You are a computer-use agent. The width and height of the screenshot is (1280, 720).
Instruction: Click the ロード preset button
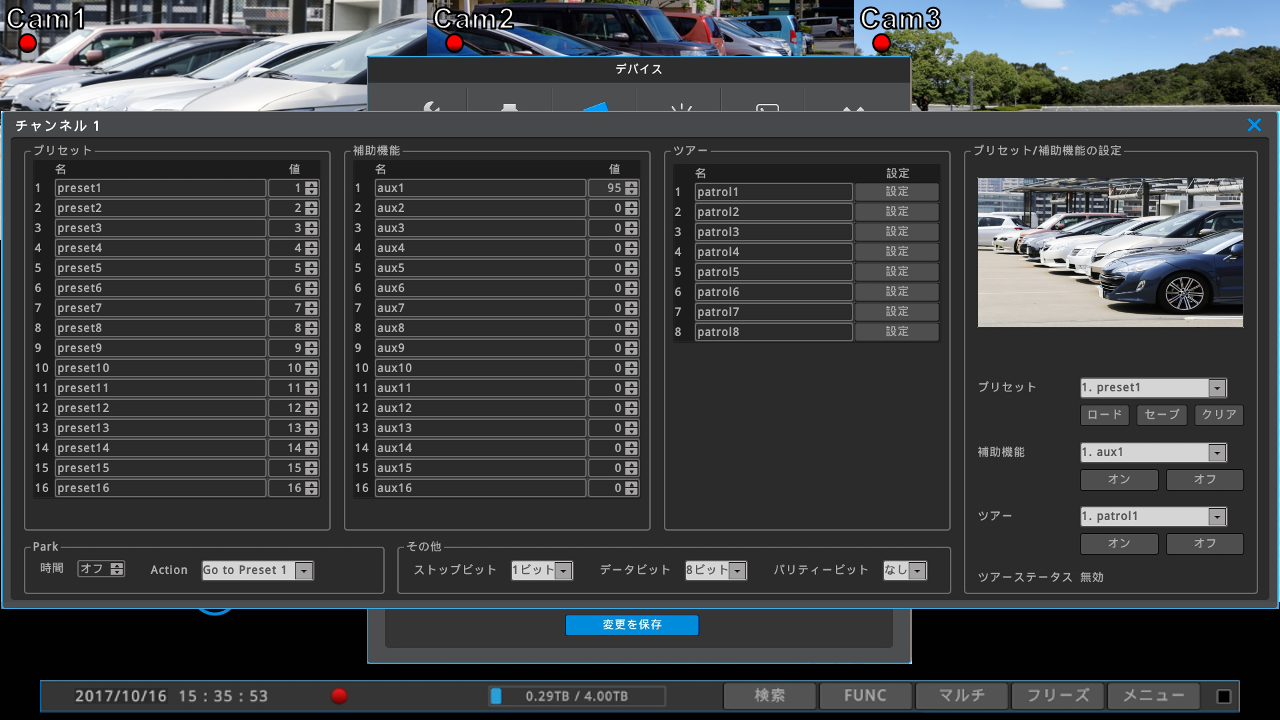1105,415
